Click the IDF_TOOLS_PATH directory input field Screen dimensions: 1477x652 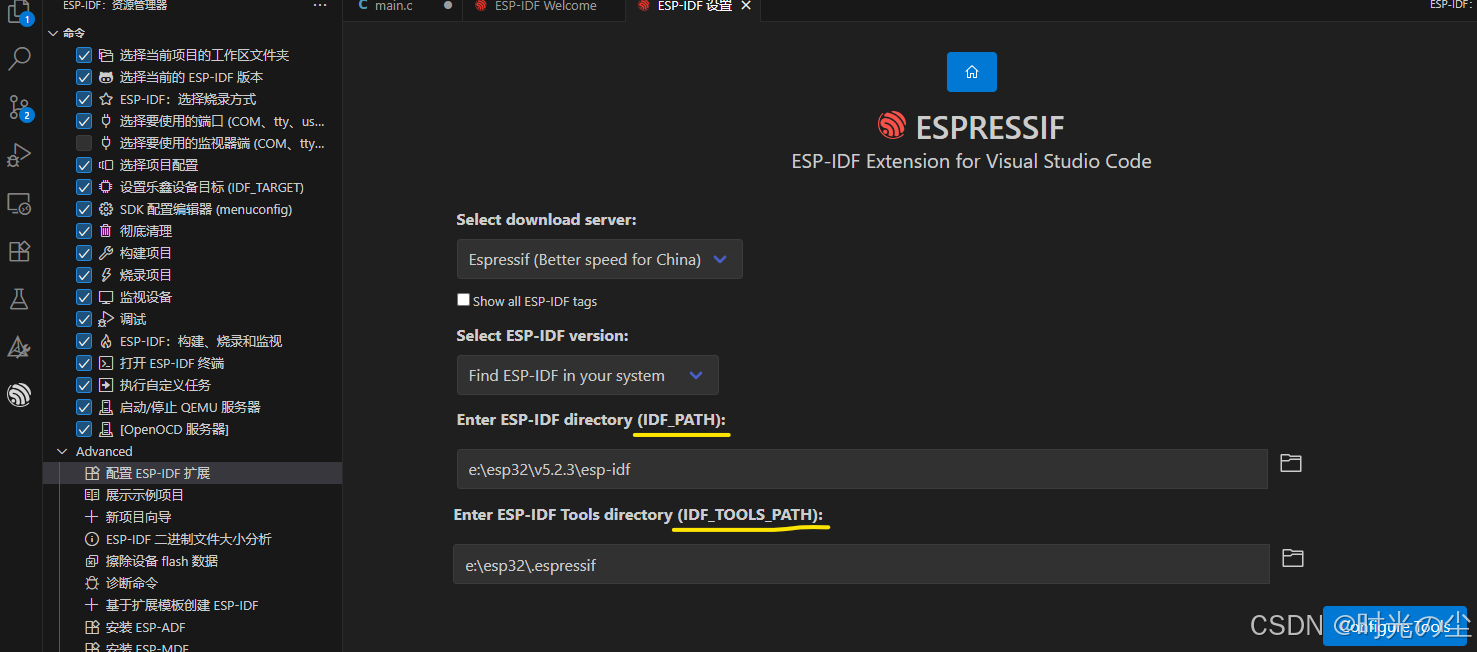tap(861, 564)
